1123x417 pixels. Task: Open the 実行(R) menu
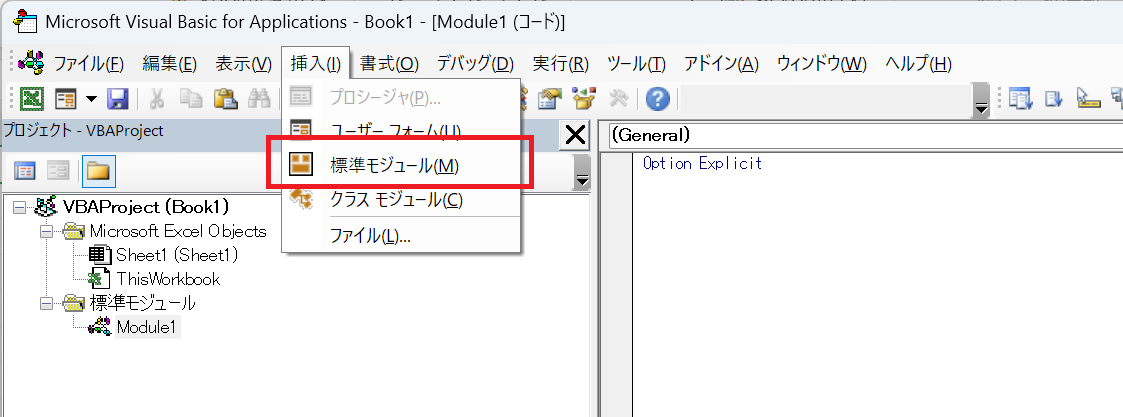pyautogui.click(x=561, y=63)
